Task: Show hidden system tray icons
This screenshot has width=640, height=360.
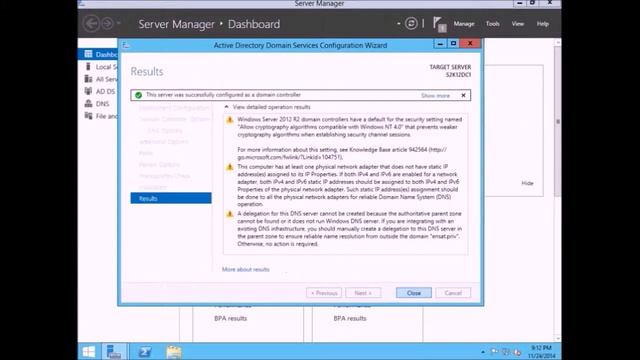Action: (483, 351)
